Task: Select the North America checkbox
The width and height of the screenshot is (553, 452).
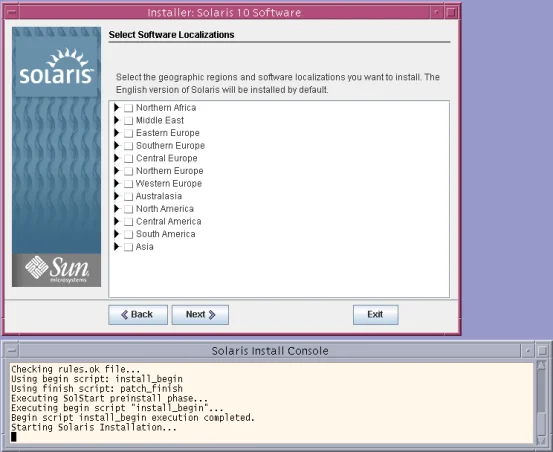Action: 128,209
